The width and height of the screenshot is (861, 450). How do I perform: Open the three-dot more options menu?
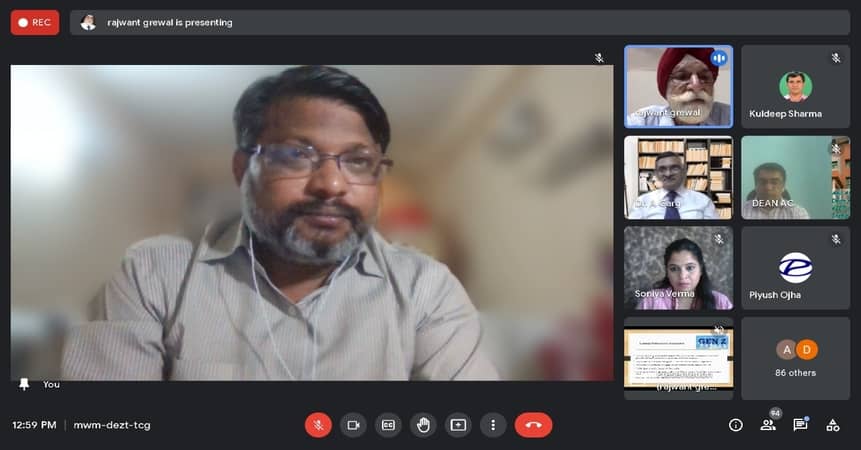click(x=493, y=425)
